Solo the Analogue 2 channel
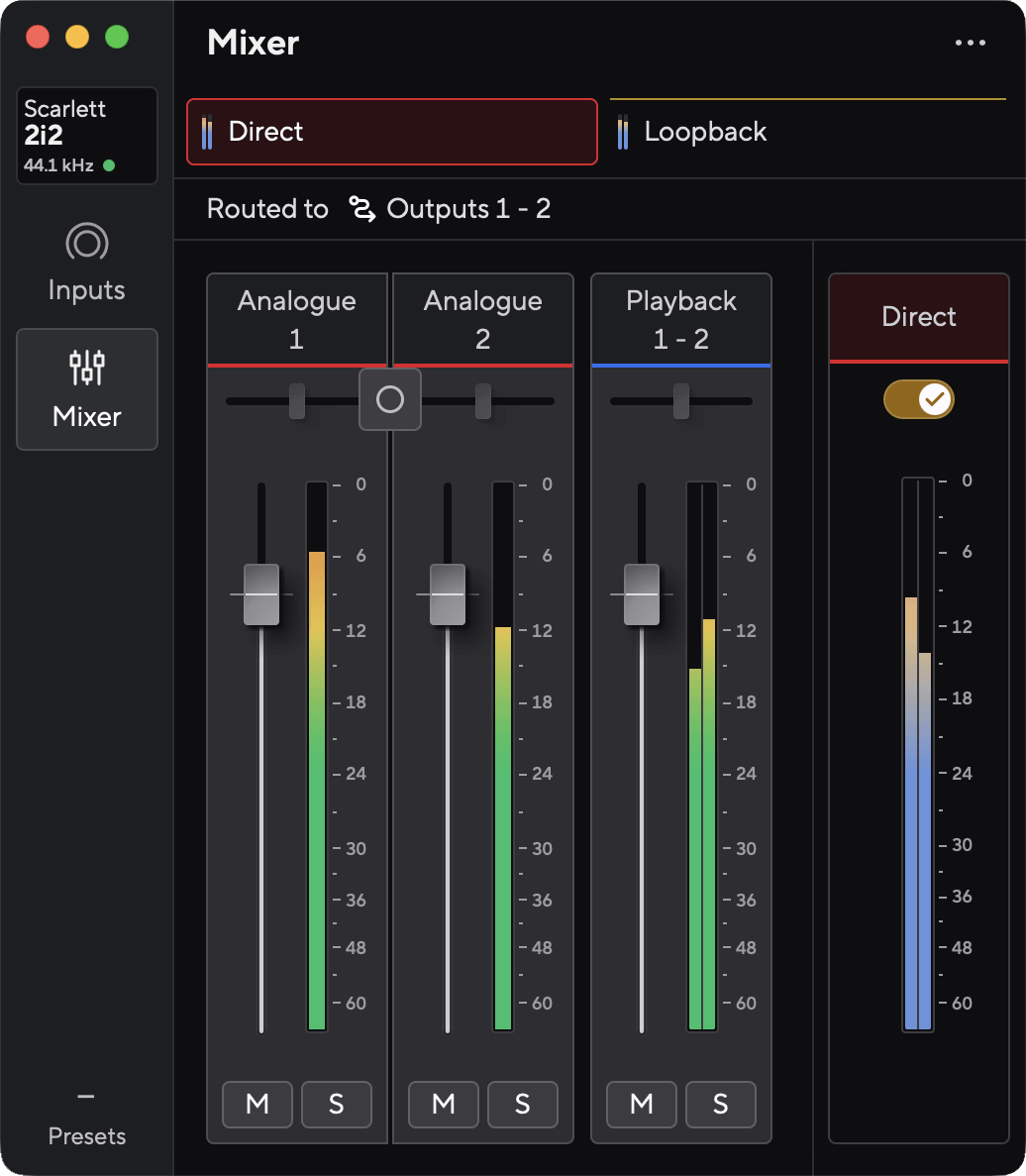The image size is (1026, 1176). (x=522, y=1104)
